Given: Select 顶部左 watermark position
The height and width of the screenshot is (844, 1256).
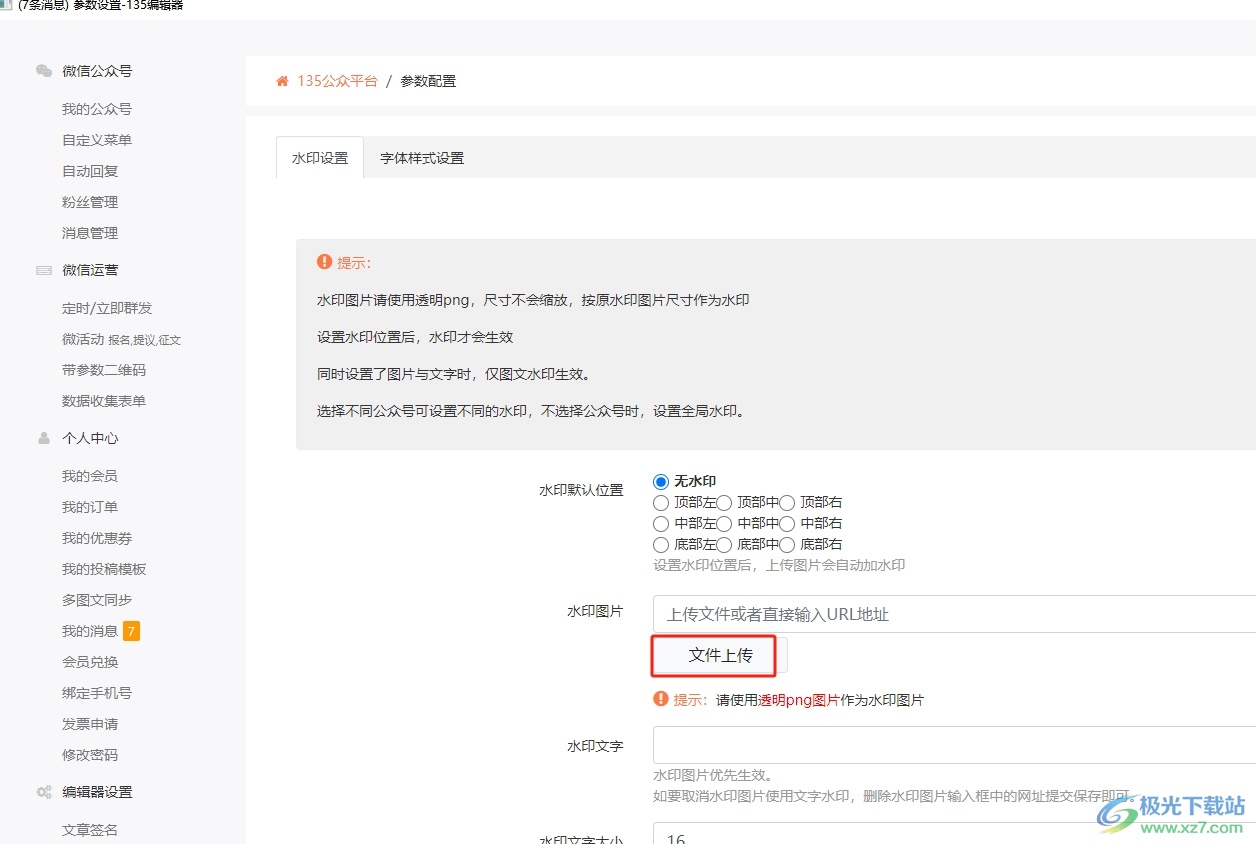Looking at the screenshot, I should pyautogui.click(x=661, y=502).
